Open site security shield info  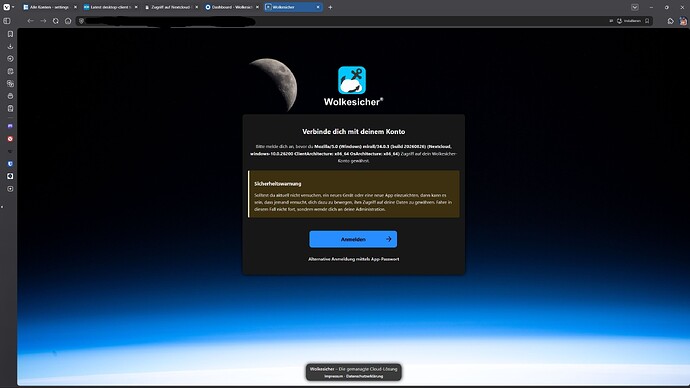click(x=81, y=21)
